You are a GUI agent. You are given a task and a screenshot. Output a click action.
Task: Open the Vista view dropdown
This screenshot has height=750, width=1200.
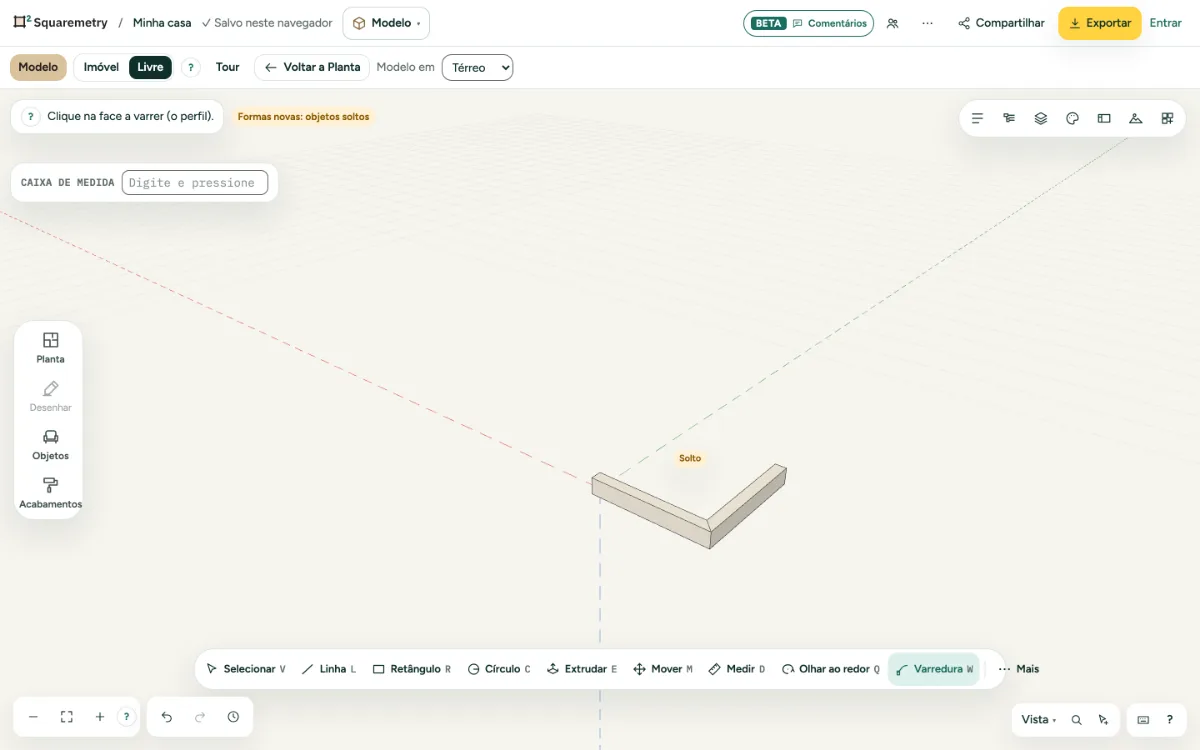(1039, 720)
